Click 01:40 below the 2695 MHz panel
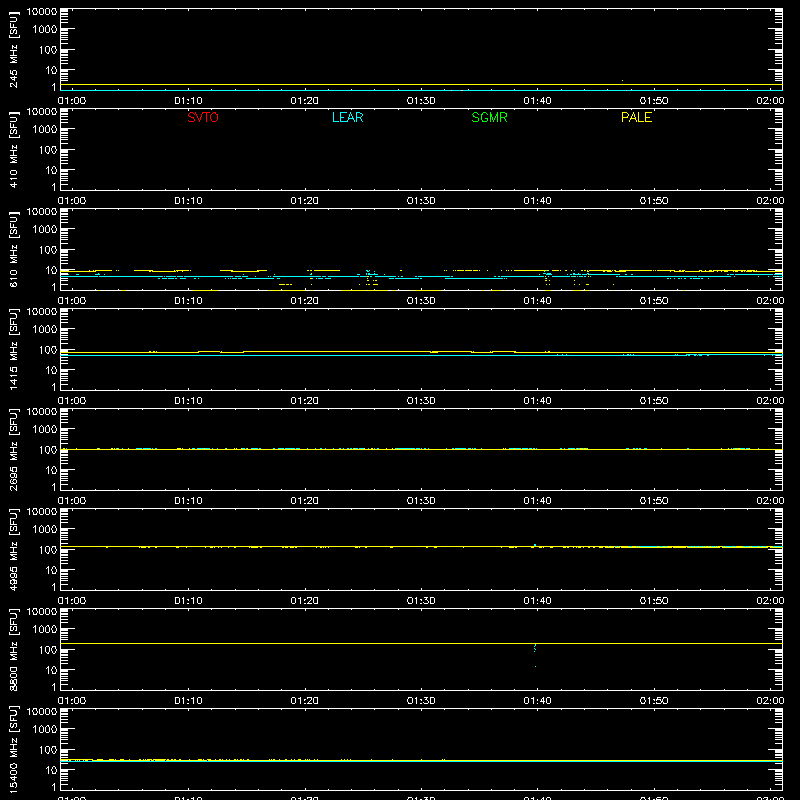The height and width of the screenshot is (800, 800). click(x=537, y=501)
